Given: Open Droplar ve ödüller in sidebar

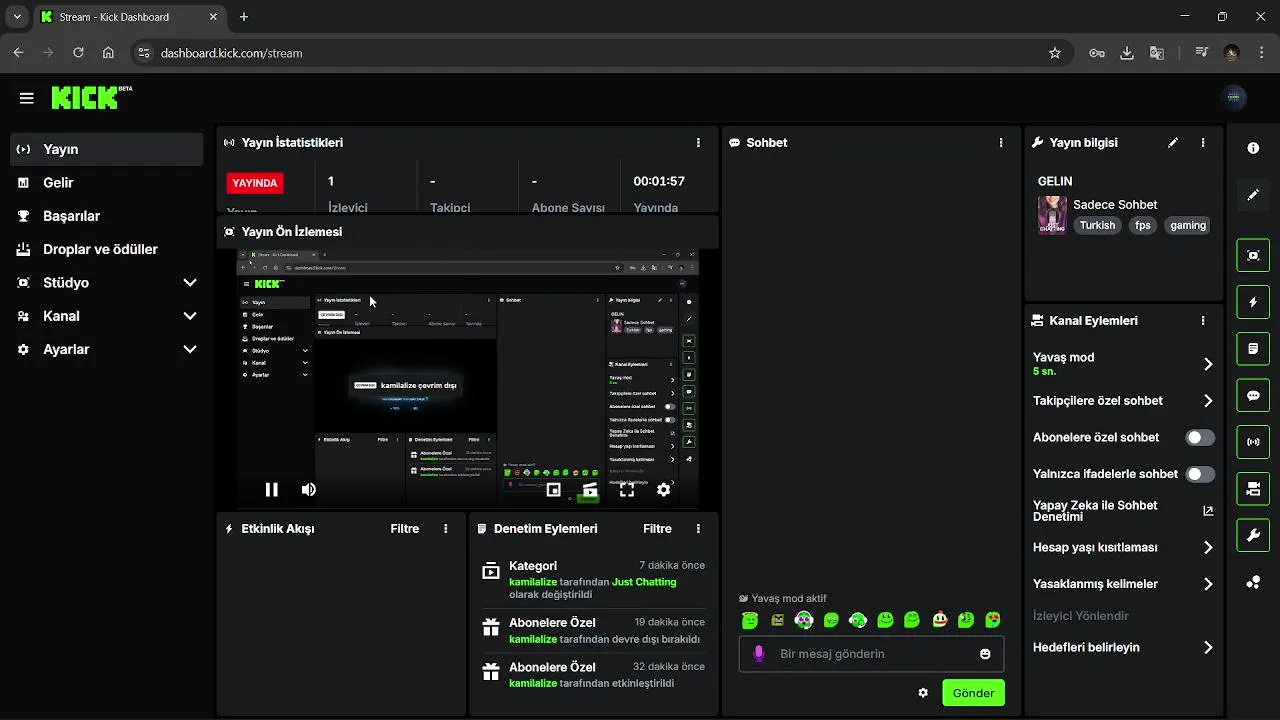Looking at the screenshot, I should pyautogui.click(x=107, y=249).
